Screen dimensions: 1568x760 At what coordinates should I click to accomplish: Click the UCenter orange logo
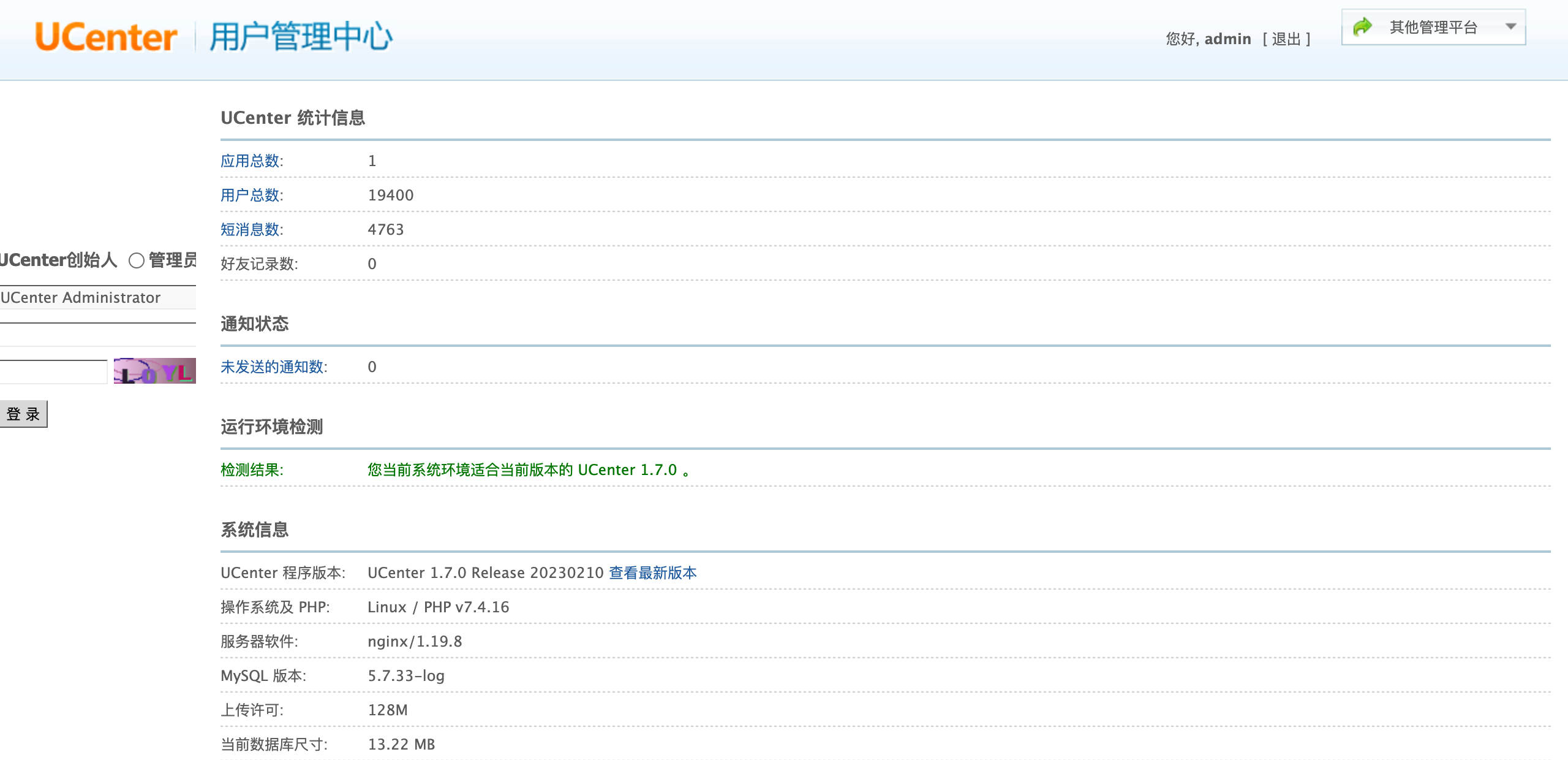106,37
